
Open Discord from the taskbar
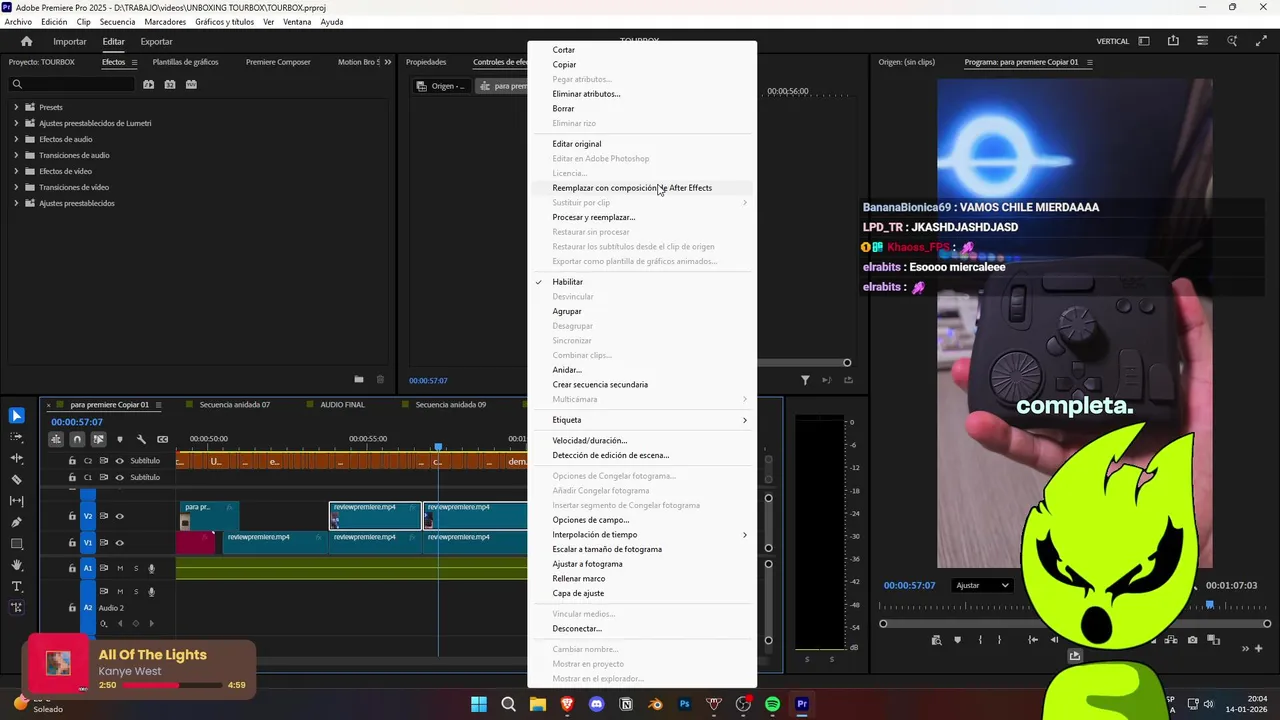[x=597, y=704]
